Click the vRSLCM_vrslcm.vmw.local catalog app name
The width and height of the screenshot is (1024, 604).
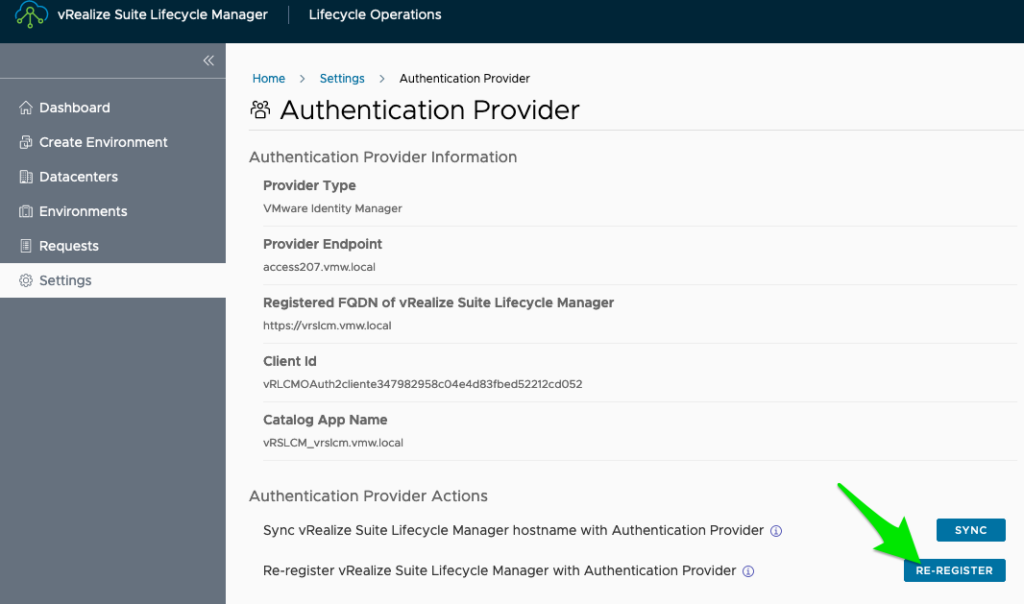point(333,443)
